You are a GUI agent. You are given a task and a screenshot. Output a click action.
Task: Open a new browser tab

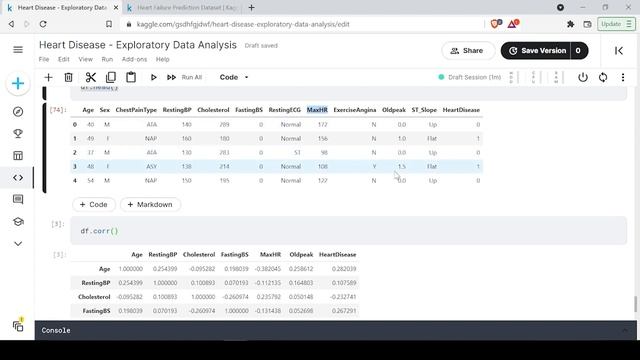coord(251,8)
